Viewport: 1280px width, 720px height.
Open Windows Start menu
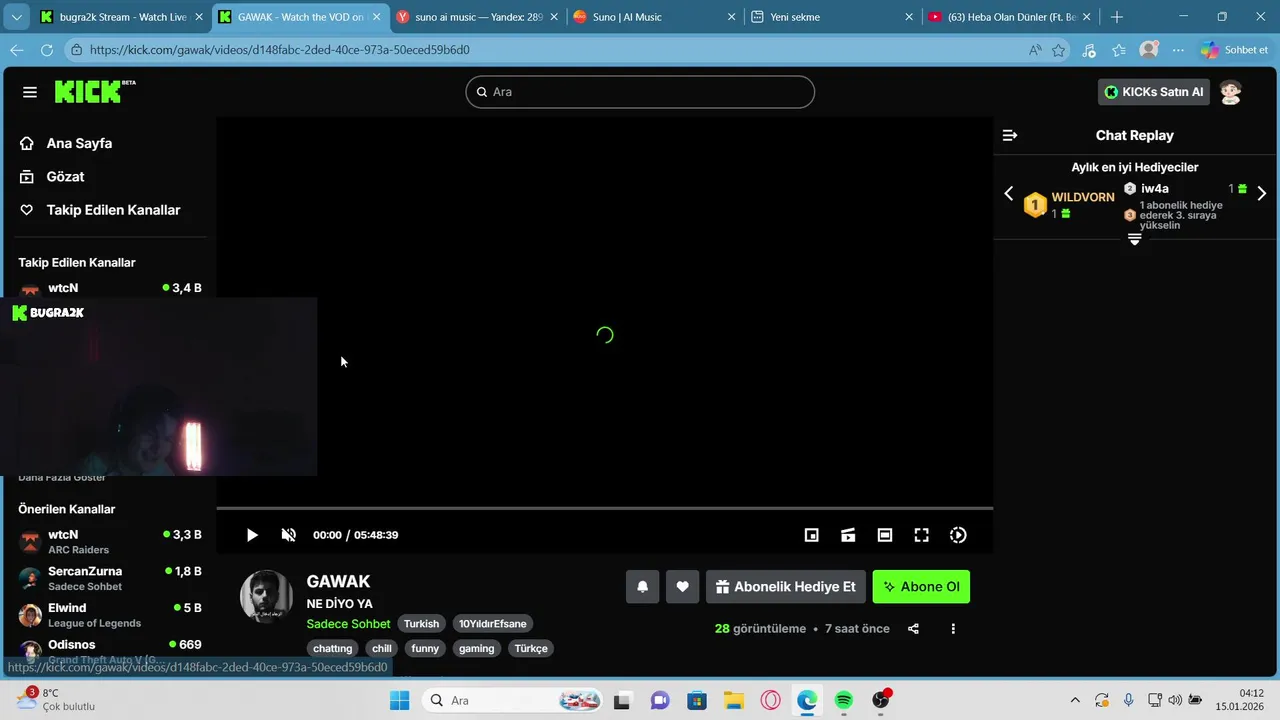(x=399, y=700)
